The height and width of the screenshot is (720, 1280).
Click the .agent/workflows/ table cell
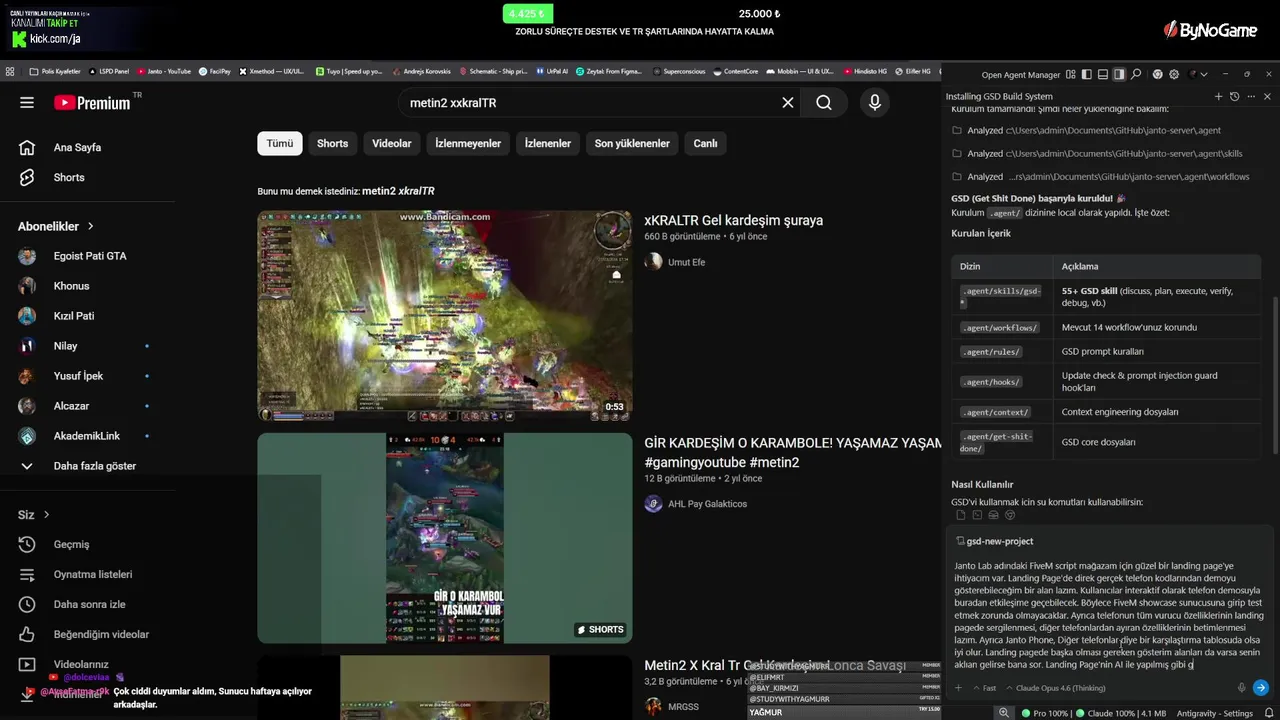1002,327
